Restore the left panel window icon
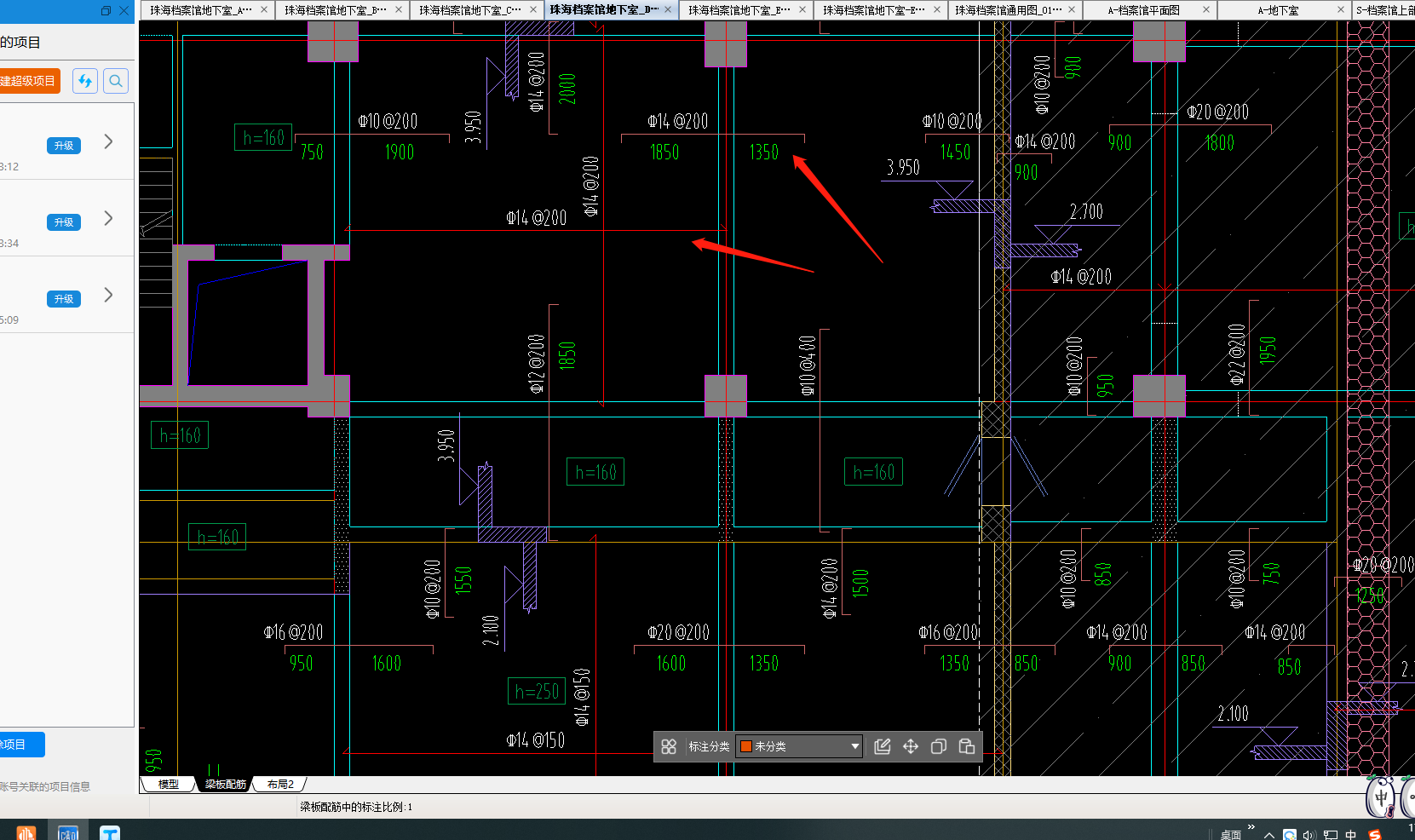Image resolution: width=1415 pixels, height=840 pixels. (106, 11)
